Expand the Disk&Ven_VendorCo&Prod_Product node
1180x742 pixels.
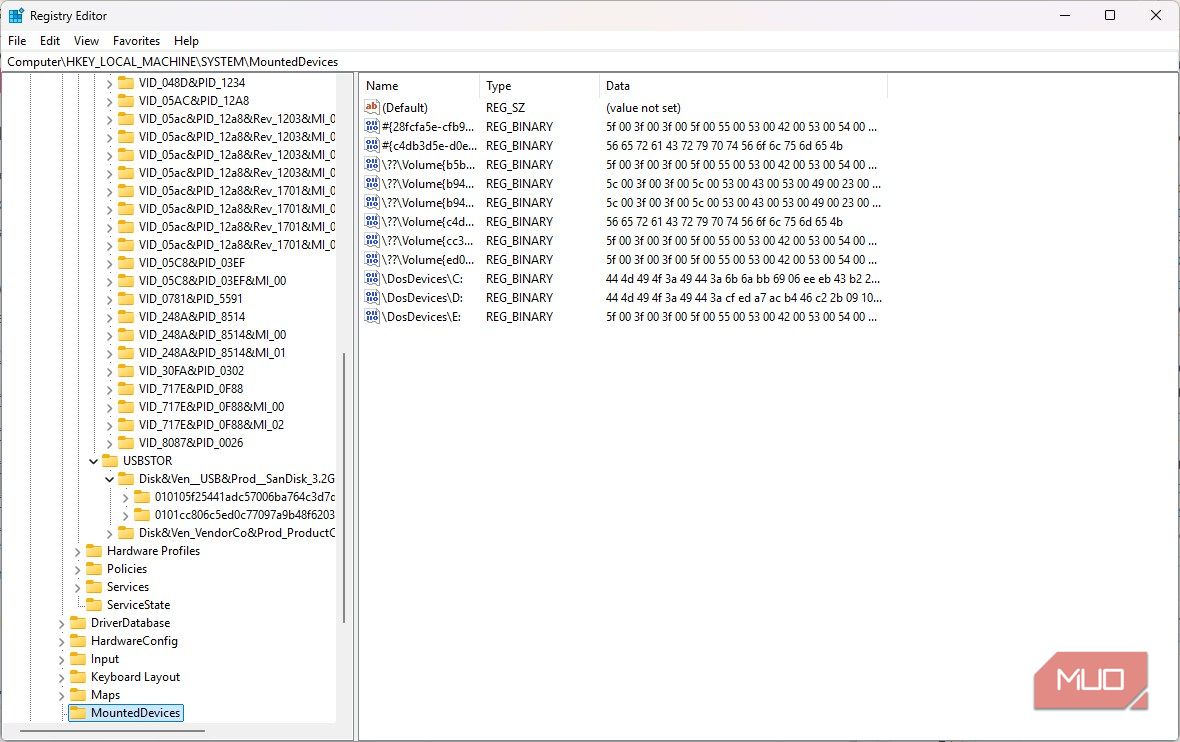(109, 533)
